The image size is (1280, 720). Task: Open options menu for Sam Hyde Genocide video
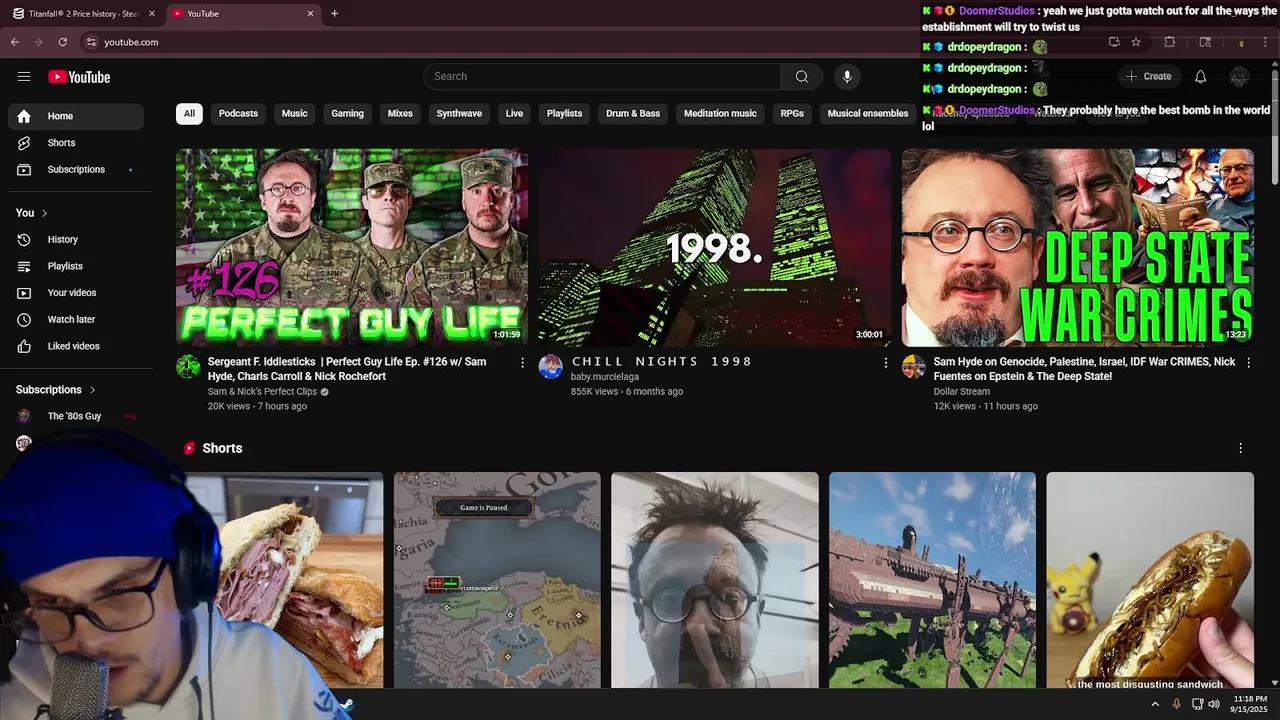1248,363
